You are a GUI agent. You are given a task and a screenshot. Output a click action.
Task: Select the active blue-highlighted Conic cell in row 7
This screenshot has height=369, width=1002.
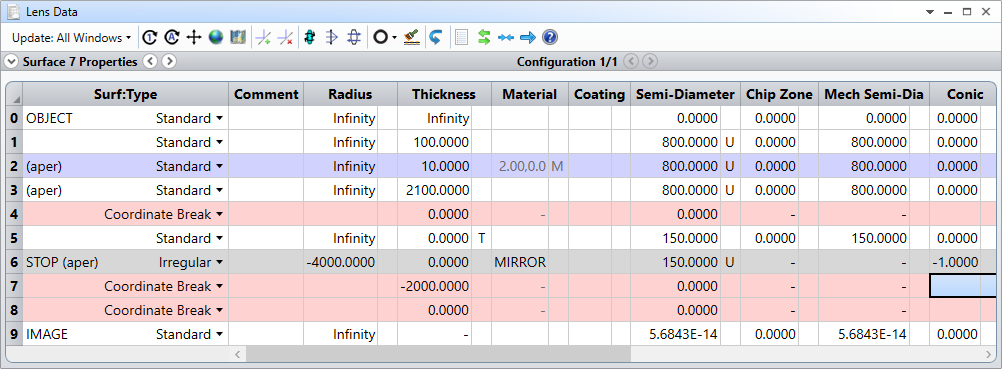pyautogui.click(x=962, y=286)
